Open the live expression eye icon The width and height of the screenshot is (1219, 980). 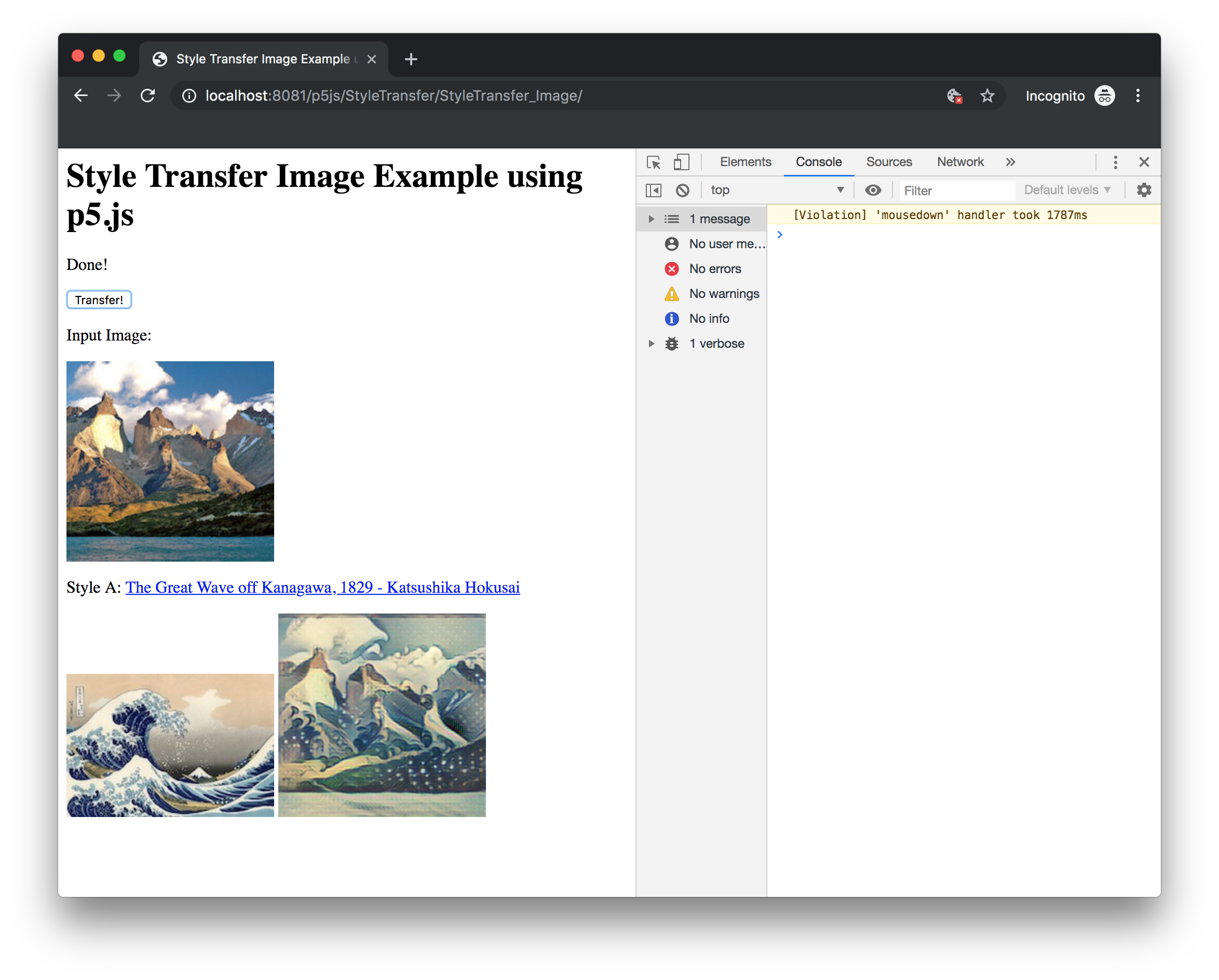click(873, 190)
